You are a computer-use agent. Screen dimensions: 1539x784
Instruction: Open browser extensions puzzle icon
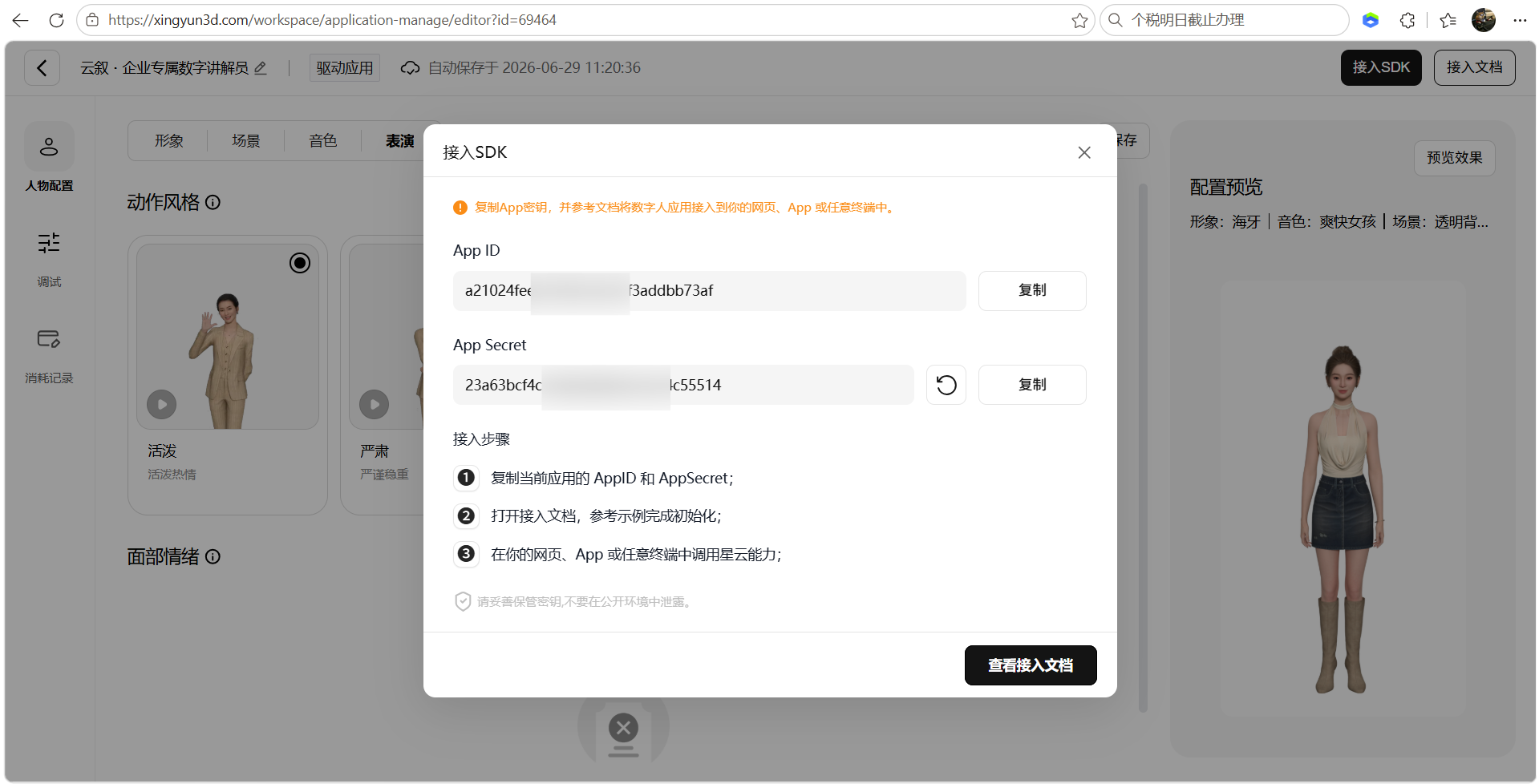pyautogui.click(x=1407, y=20)
